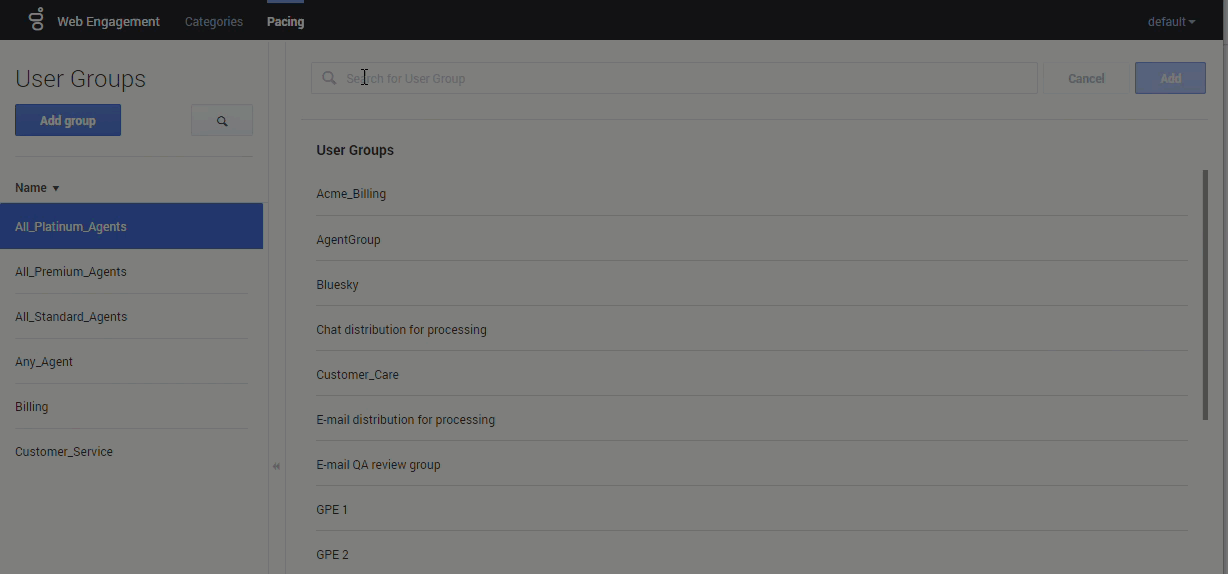Choose Acme_Billing user group
Image resolution: width=1228 pixels, height=574 pixels.
752,193
